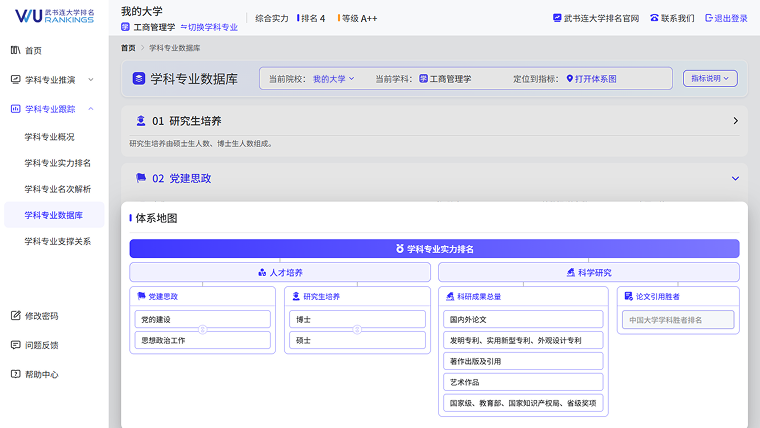This screenshot has width=760, height=428.
Task: Click the 学科专业实力排名 map header bar
Action: (x=434, y=249)
